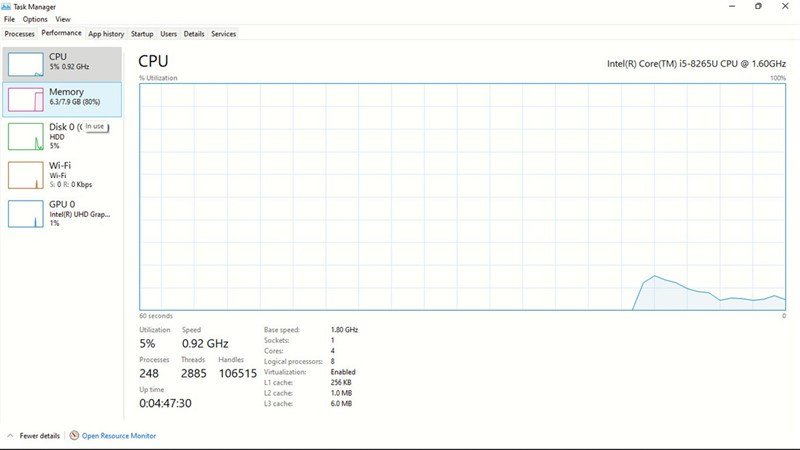This screenshot has height=450, width=800.
Task: Click the Task Manager title bar icon
Action: [x=7, y=6]
